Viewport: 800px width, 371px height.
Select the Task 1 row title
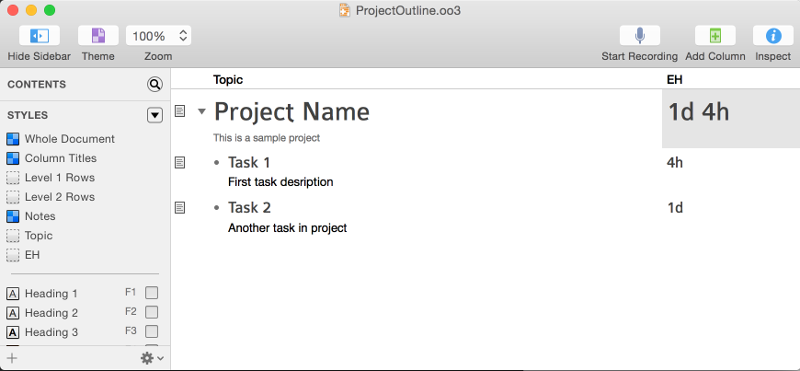point(249,163)
